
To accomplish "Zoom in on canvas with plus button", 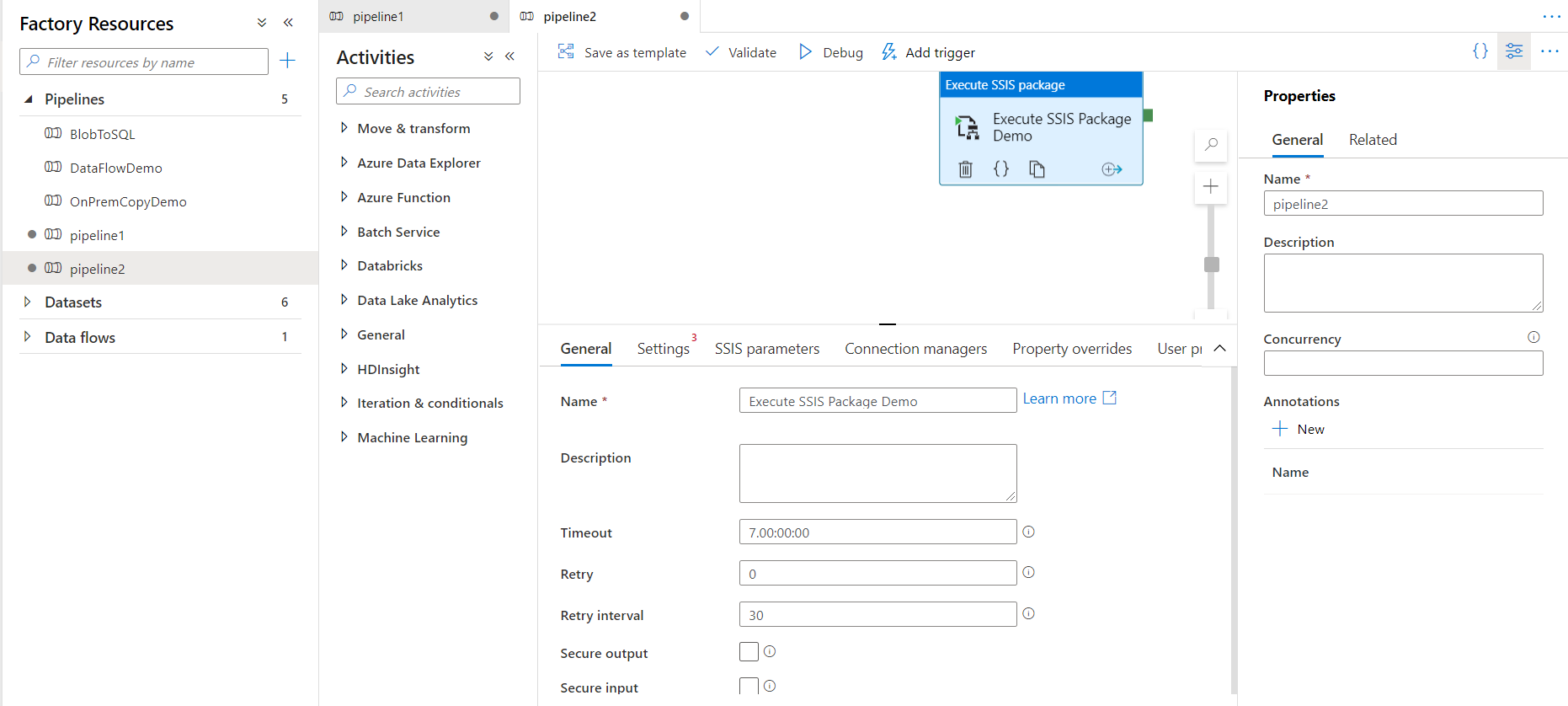I will click(1211, 186).
